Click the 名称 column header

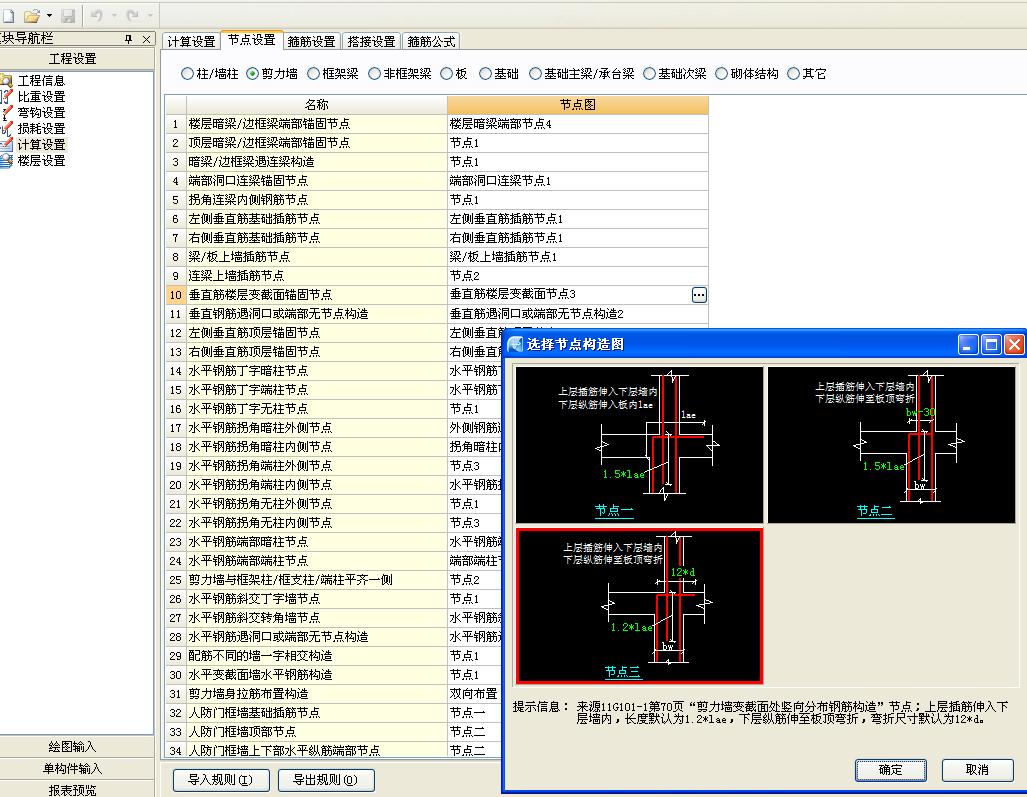point(316,105)
